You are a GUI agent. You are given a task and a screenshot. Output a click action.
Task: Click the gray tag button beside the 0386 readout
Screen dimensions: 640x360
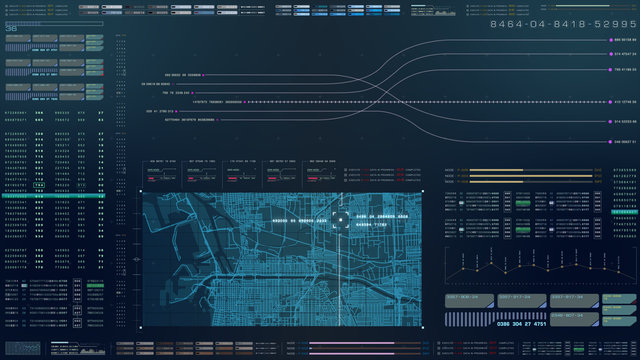pos(574,319)
